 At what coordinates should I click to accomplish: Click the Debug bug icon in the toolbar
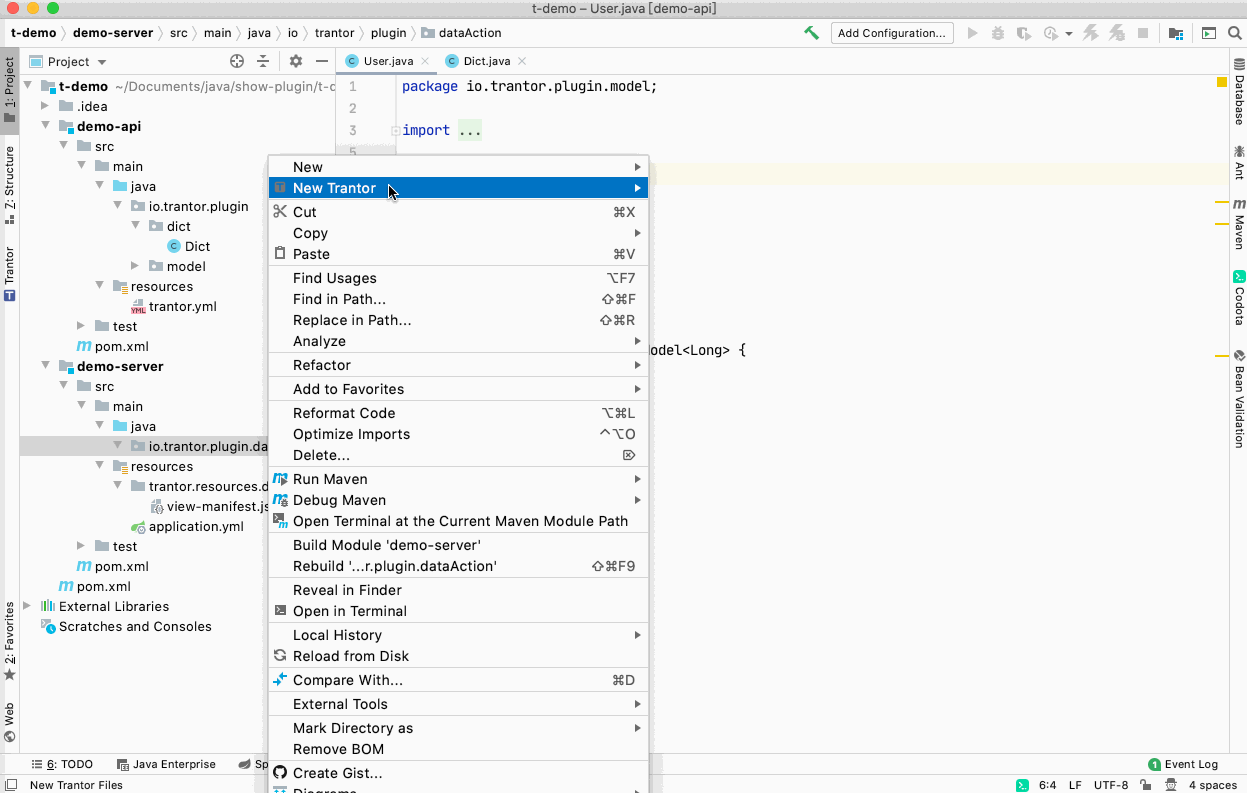(997, 33)
